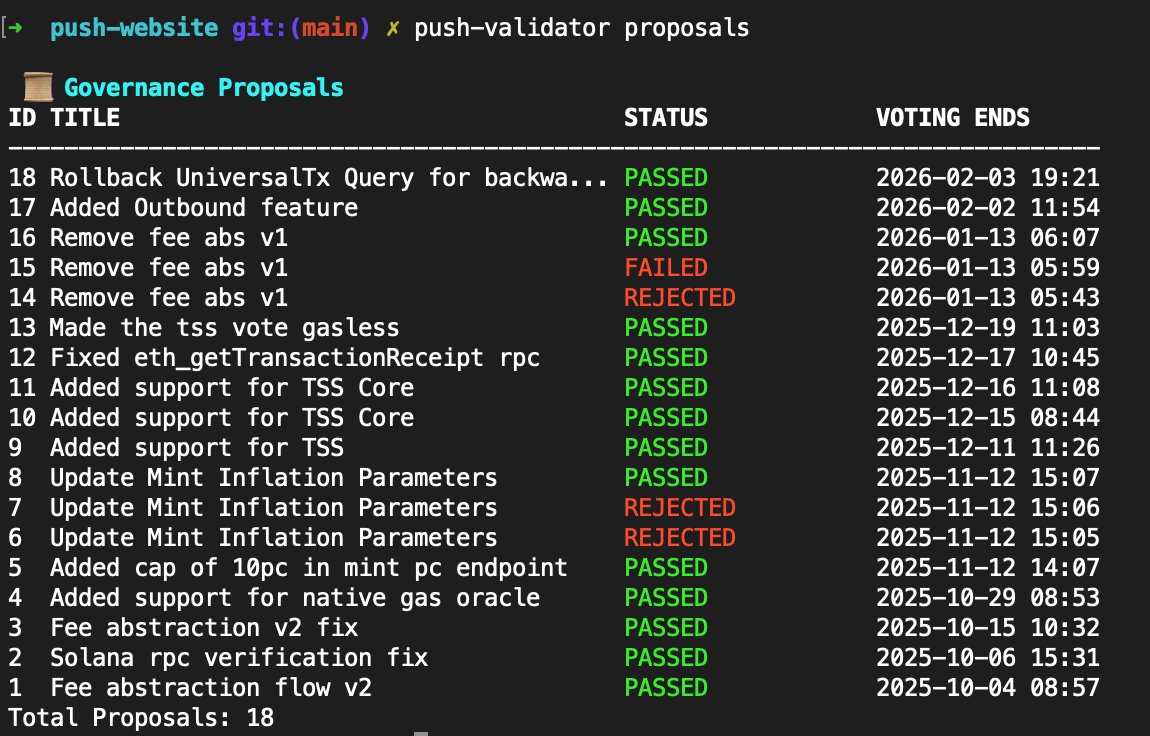Click REJECTED status of proposal 7
Screen dimensions: 1150x736
[680, 508]
